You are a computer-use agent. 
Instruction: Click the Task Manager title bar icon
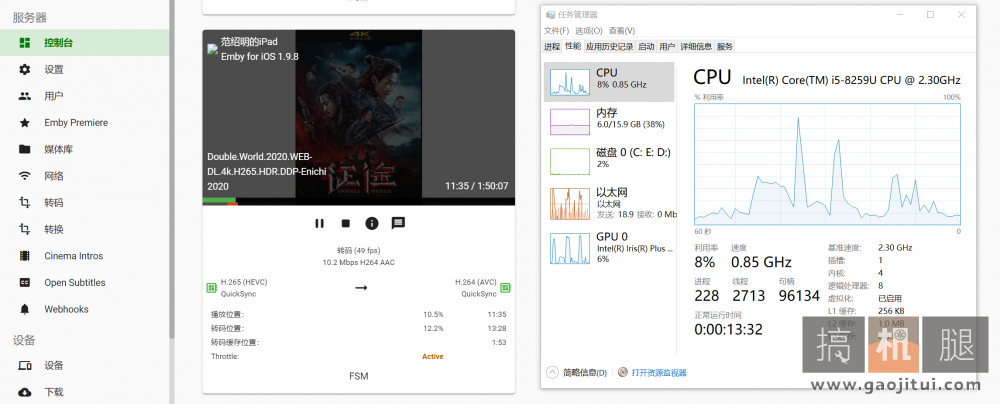tap(550, 15)
